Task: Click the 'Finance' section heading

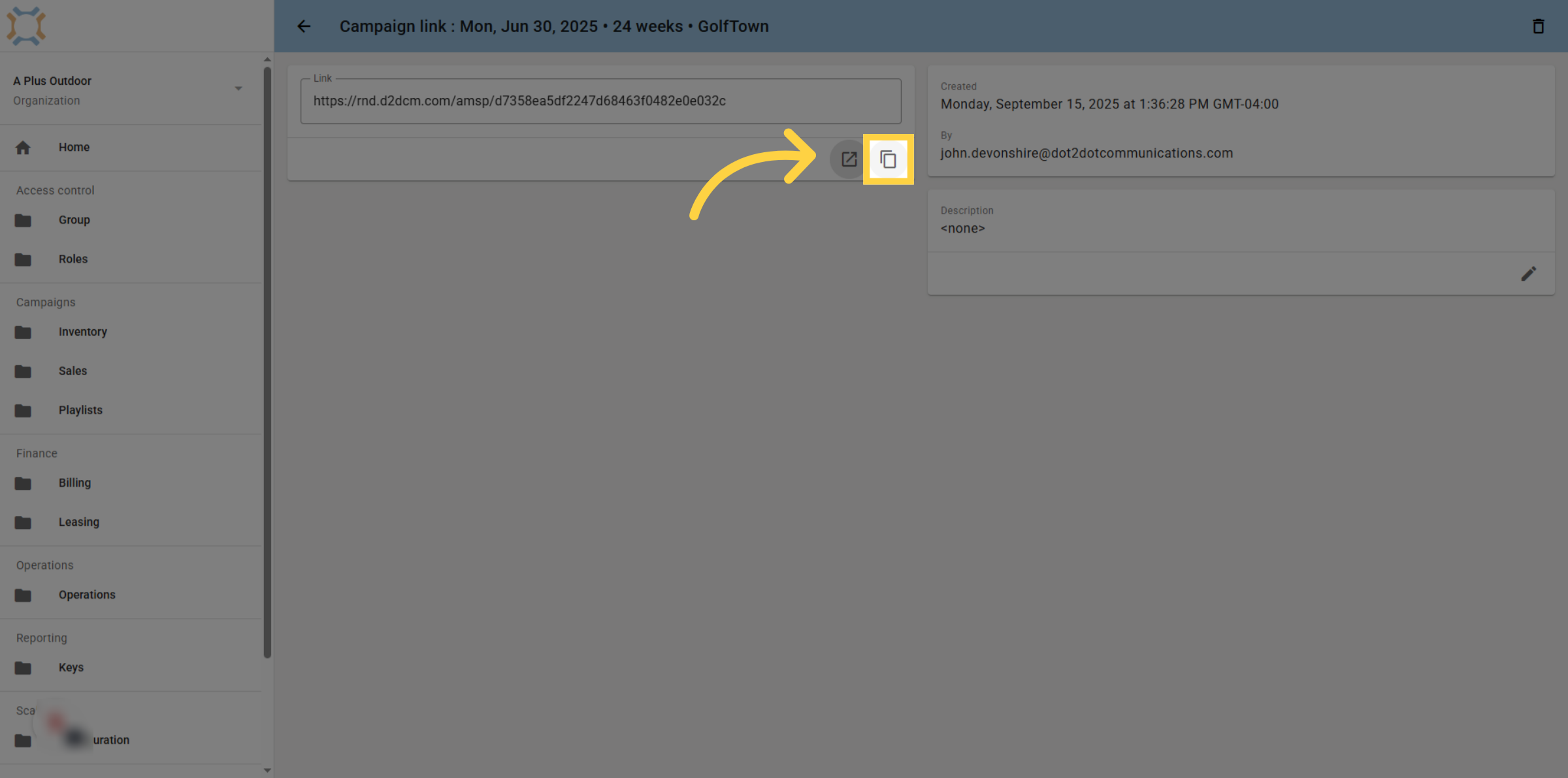Action: (x=37, y=453)
